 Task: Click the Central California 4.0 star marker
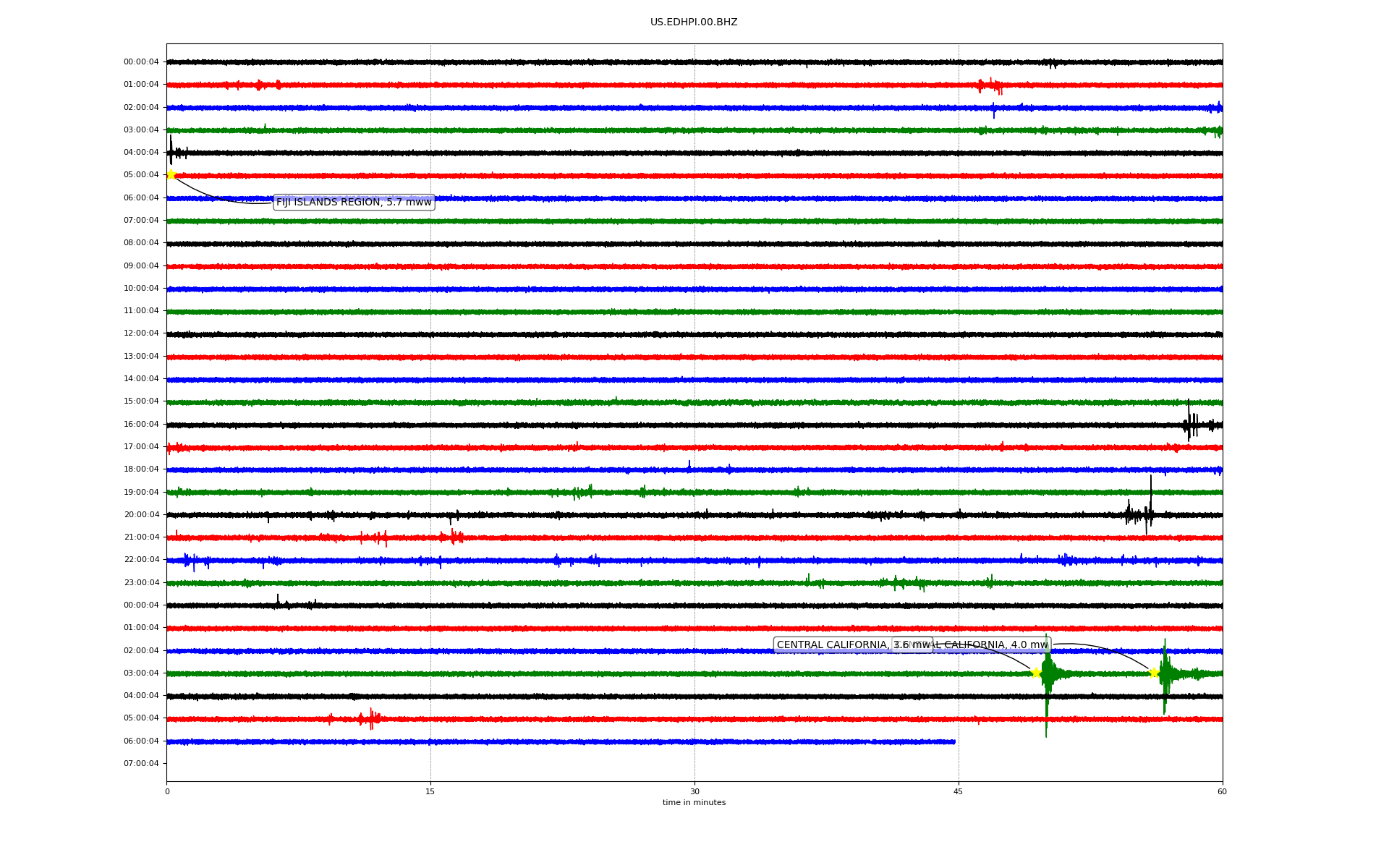[x=1154, y=673]
